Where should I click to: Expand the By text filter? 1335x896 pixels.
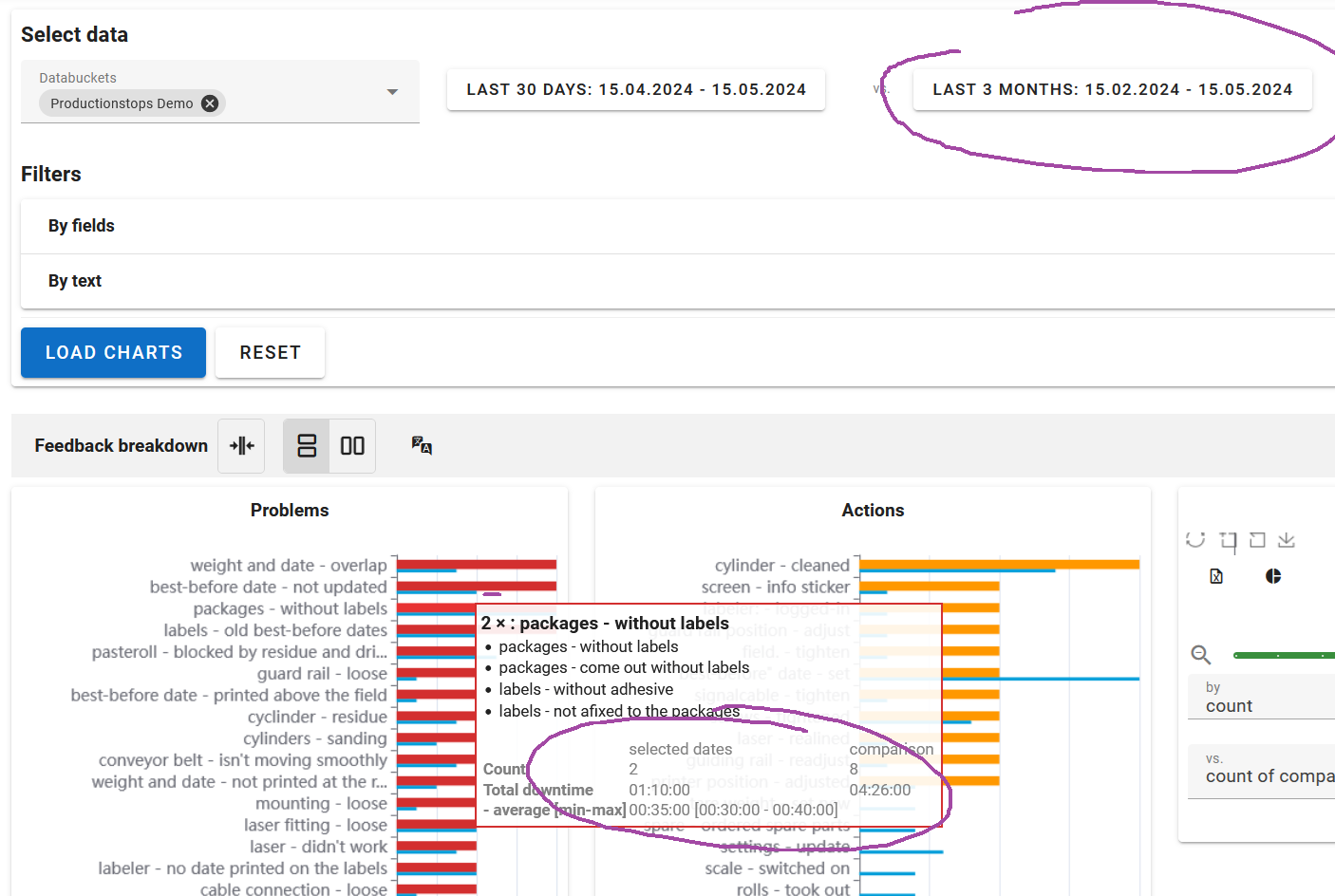[678, 281]
